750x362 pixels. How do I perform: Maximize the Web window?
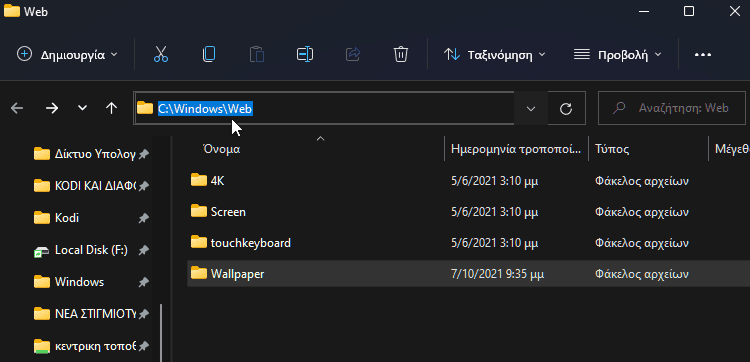pos(689,11)
